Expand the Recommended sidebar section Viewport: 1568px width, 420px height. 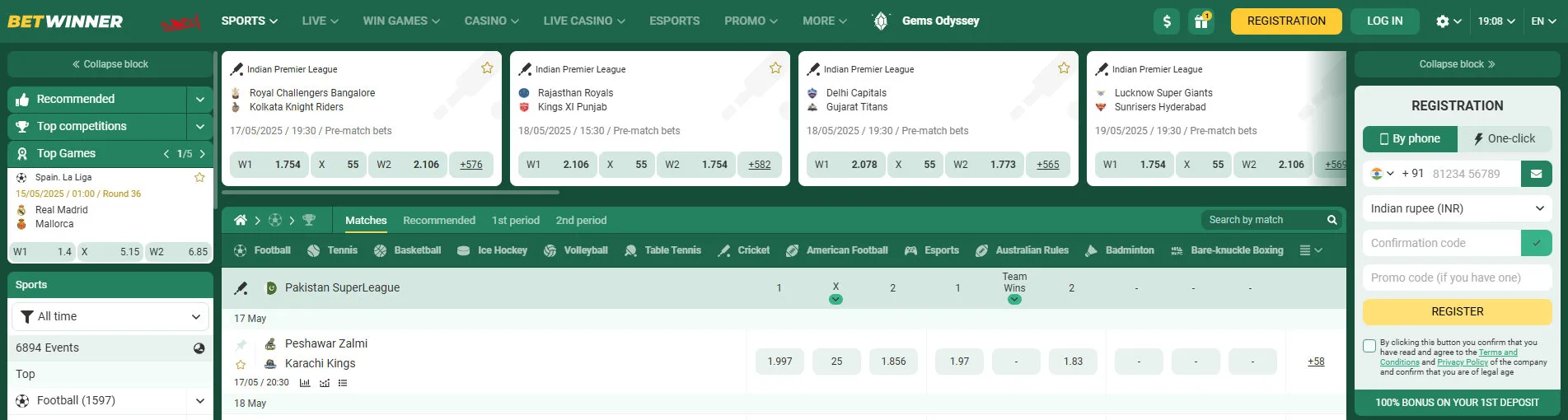[199, 100]
